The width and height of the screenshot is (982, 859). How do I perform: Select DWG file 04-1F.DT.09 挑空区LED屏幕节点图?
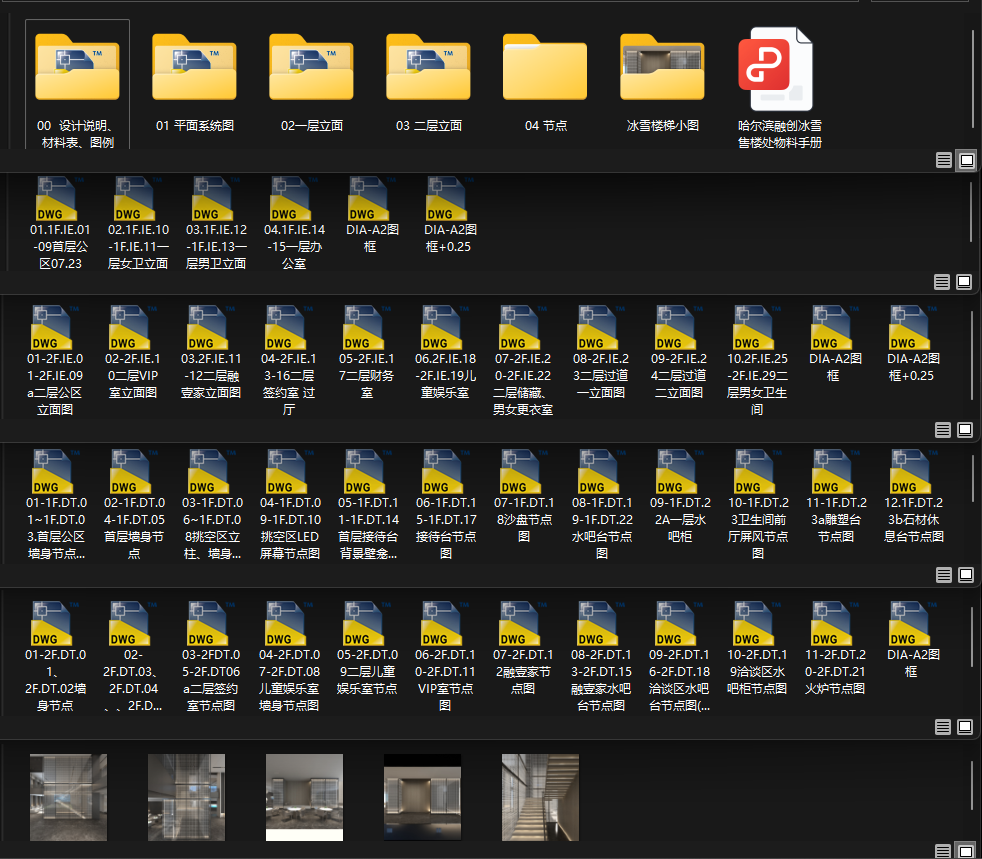point(290,505)
